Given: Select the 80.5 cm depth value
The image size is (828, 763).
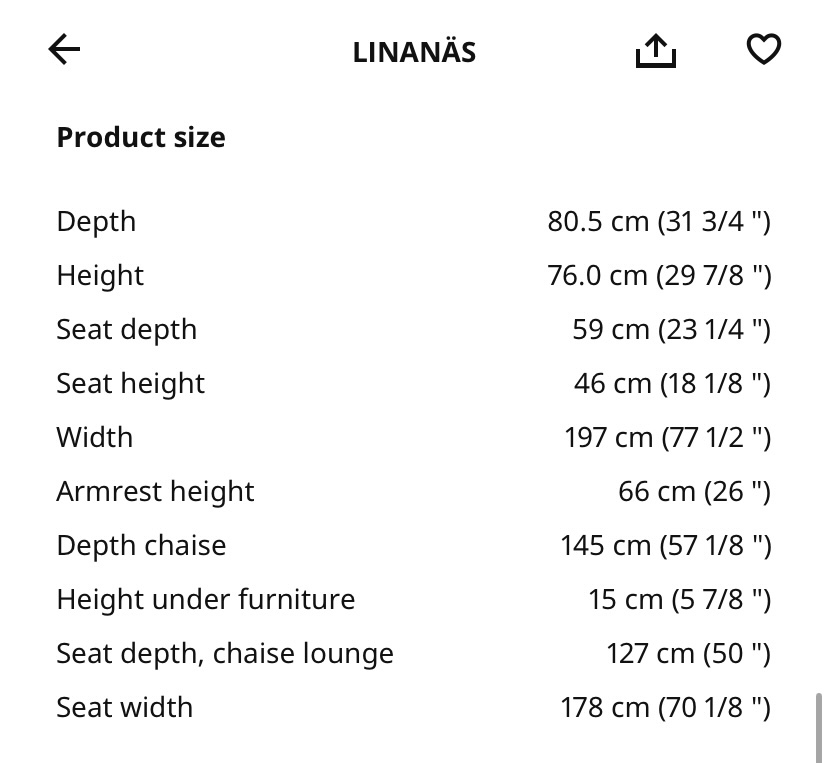Looking at the screenshot, I should 659,221.
